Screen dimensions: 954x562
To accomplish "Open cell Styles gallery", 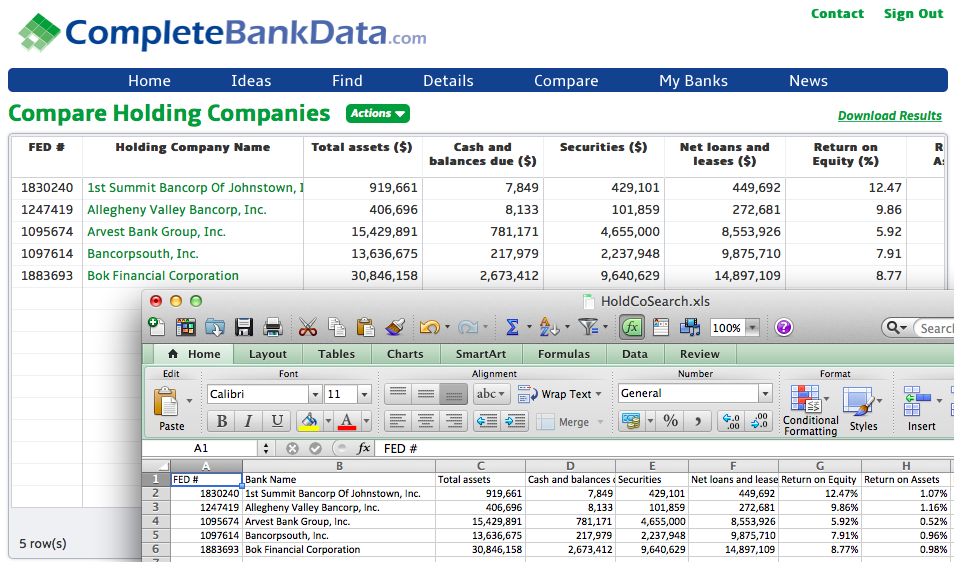I will click(x=863, y=410).
